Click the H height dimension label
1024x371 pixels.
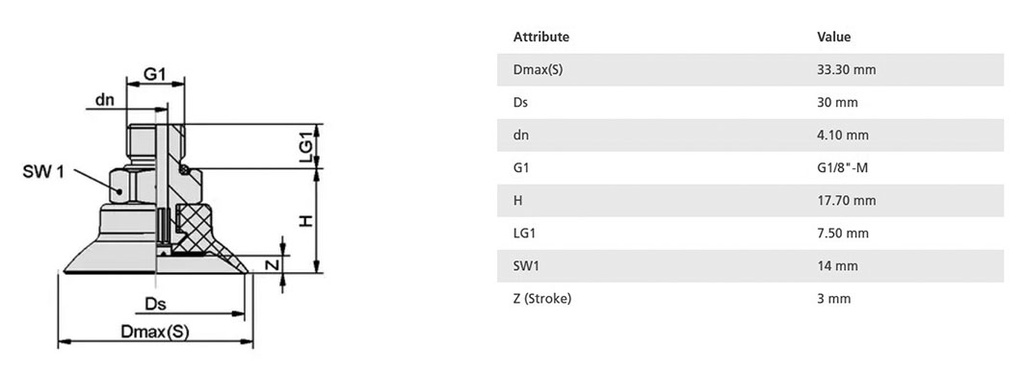tap(306, 221)
